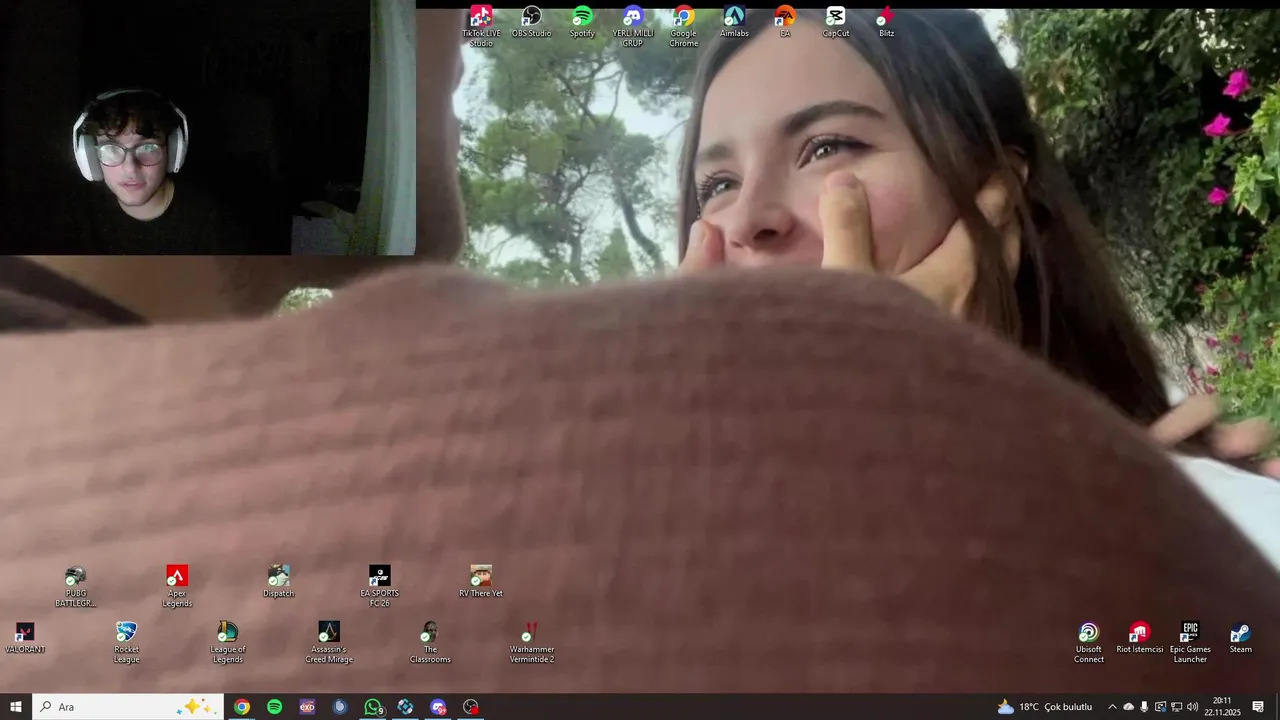Screen dimensions: 1280x720
Task: Expand hidden system tray icons chevron
Action: point(1112,707)
